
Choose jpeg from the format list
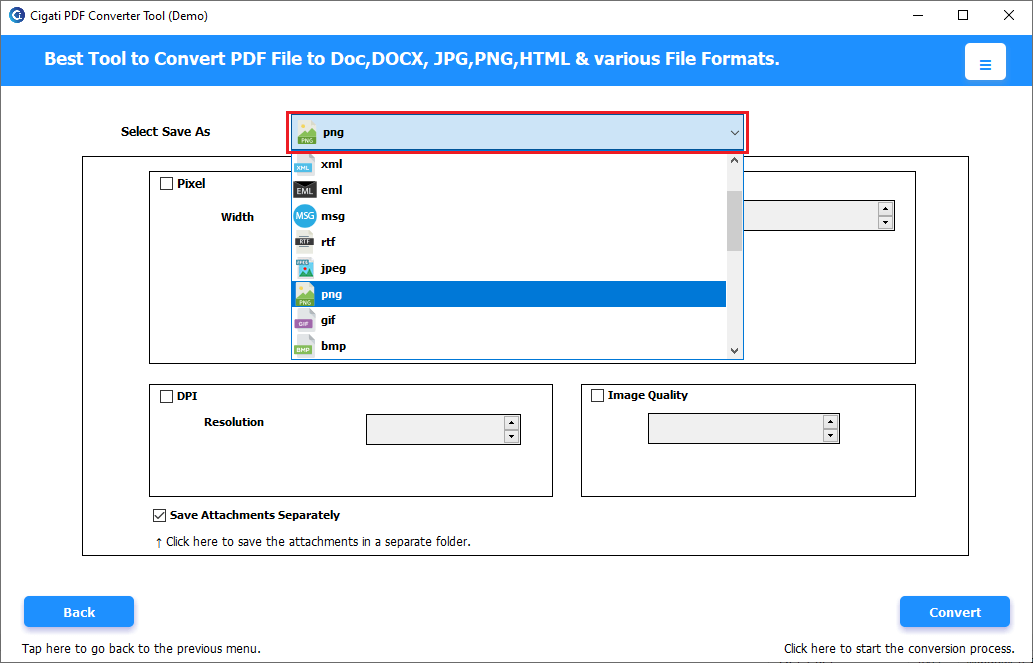click(x=509, y=268)
